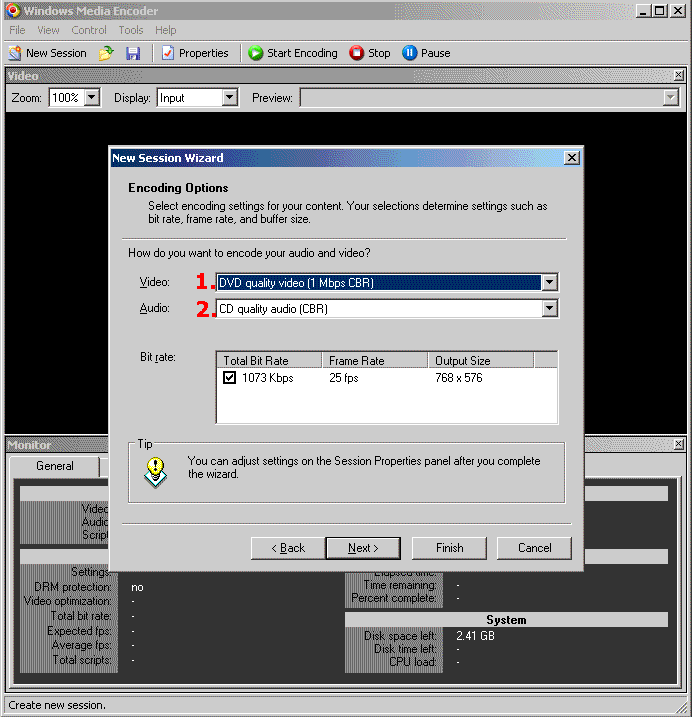Viewport: 692px width, 717px height.
Task: Click the DRM protection 'no' value
Action: pos(137,587)
